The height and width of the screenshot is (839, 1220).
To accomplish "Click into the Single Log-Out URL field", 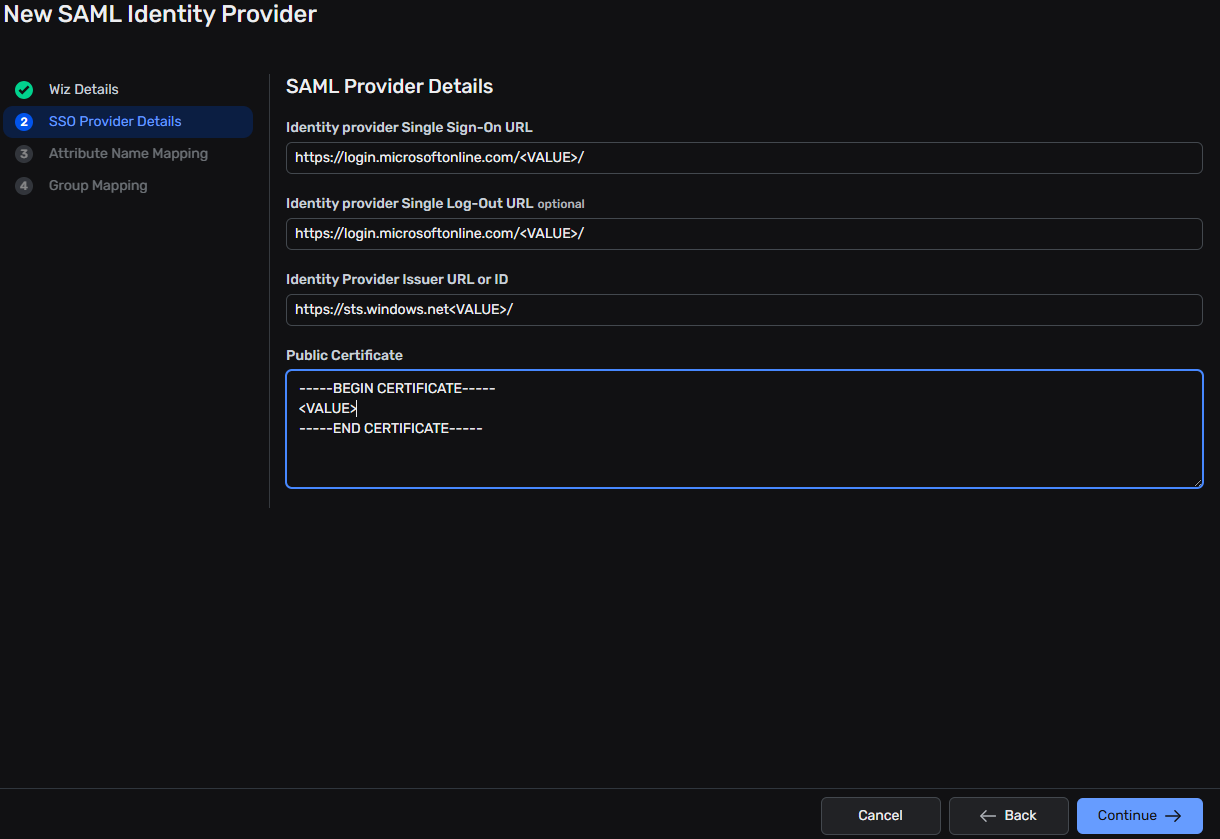I will coord(744,234).
